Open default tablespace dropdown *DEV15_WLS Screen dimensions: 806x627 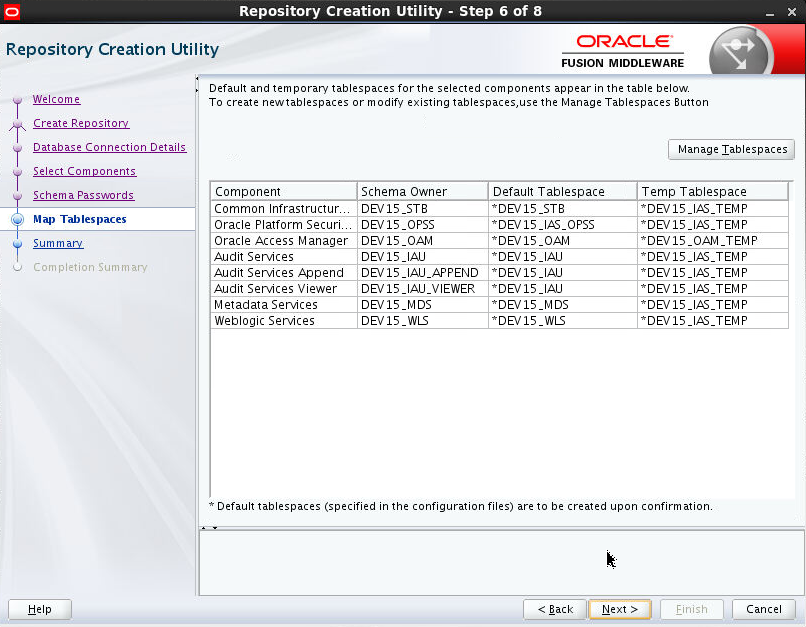562,320
